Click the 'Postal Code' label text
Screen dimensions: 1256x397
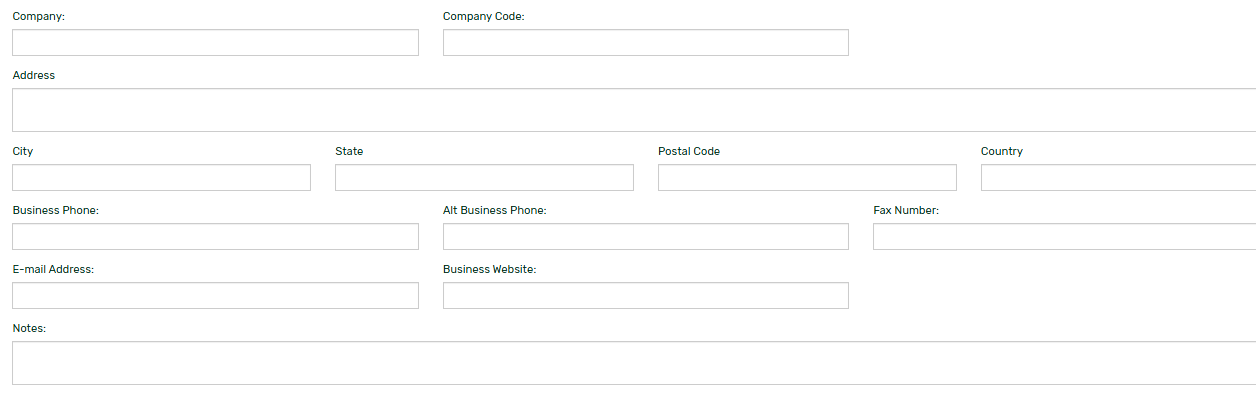click(x=689, y=151)
